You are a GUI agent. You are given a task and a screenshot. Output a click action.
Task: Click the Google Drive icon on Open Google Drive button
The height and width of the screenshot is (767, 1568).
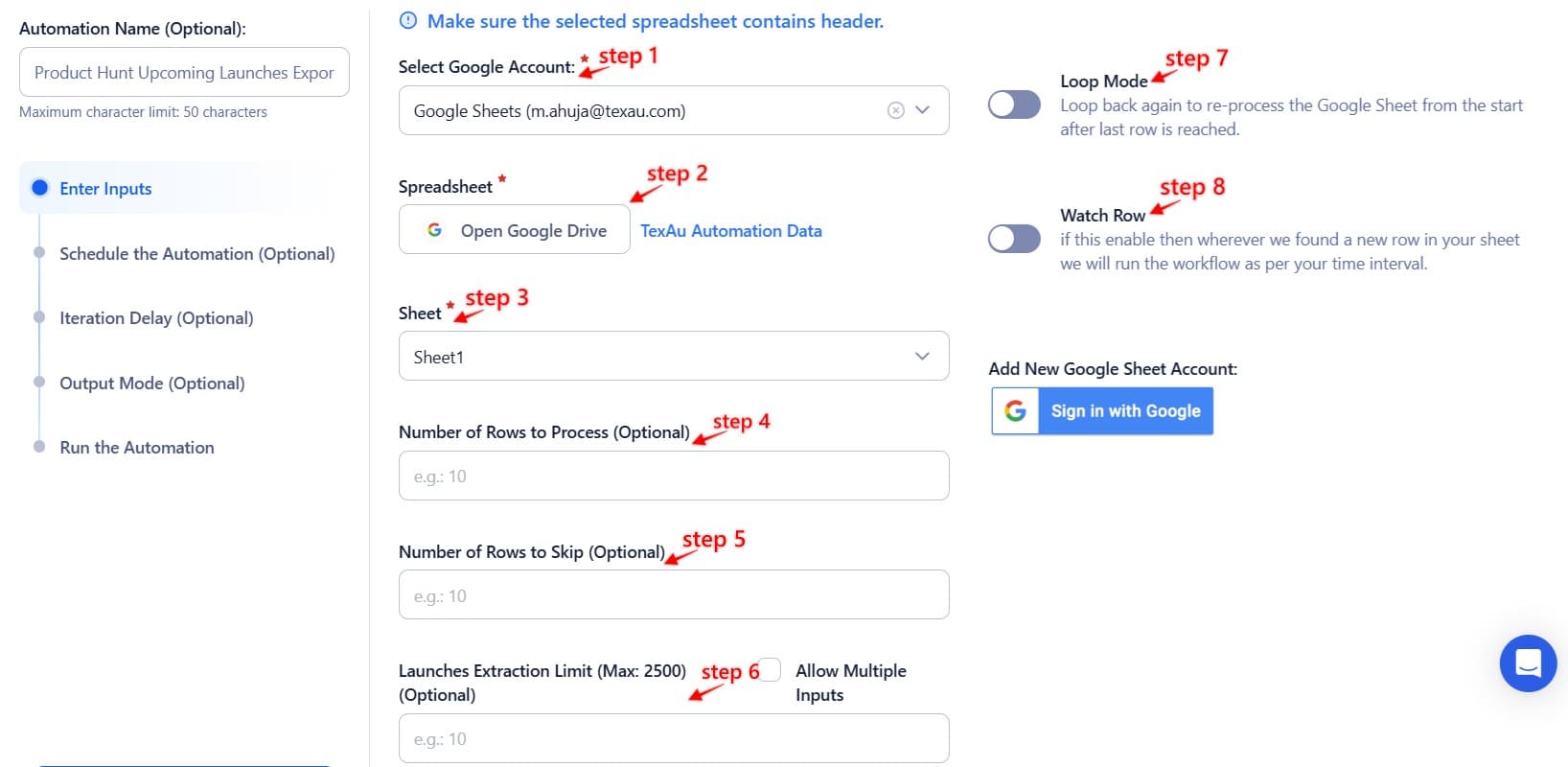(436, 229)
